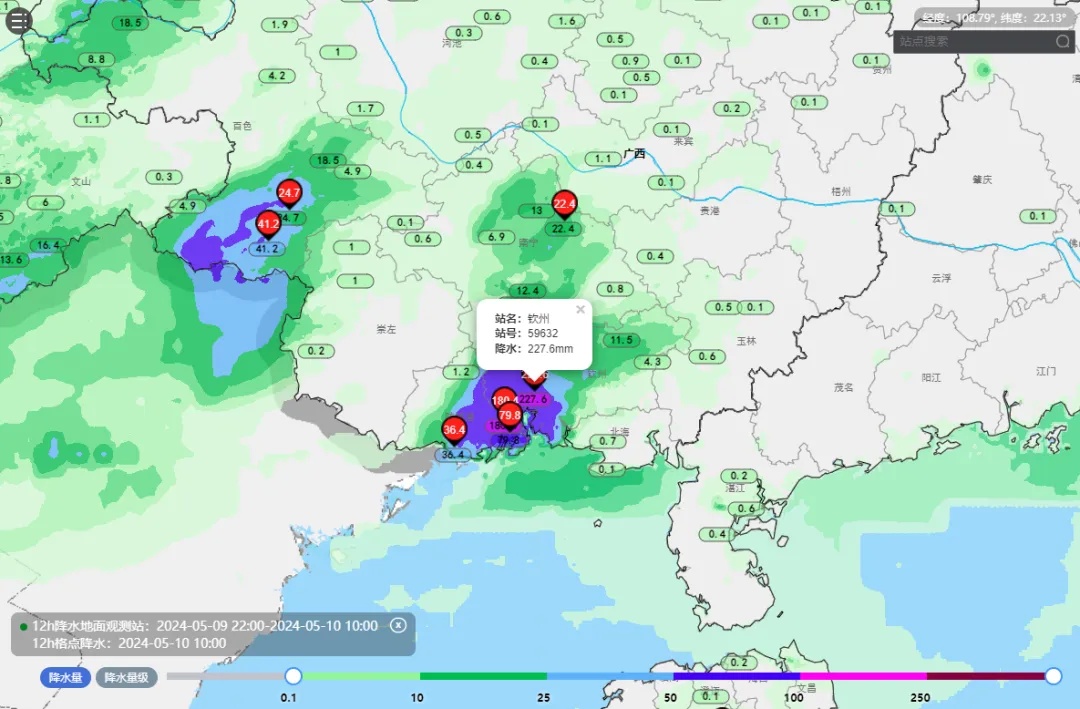The height and width of the screenshot is (709, 1080).
Task: Switch to 降水量级 display mode
Action: coord(127,677)
